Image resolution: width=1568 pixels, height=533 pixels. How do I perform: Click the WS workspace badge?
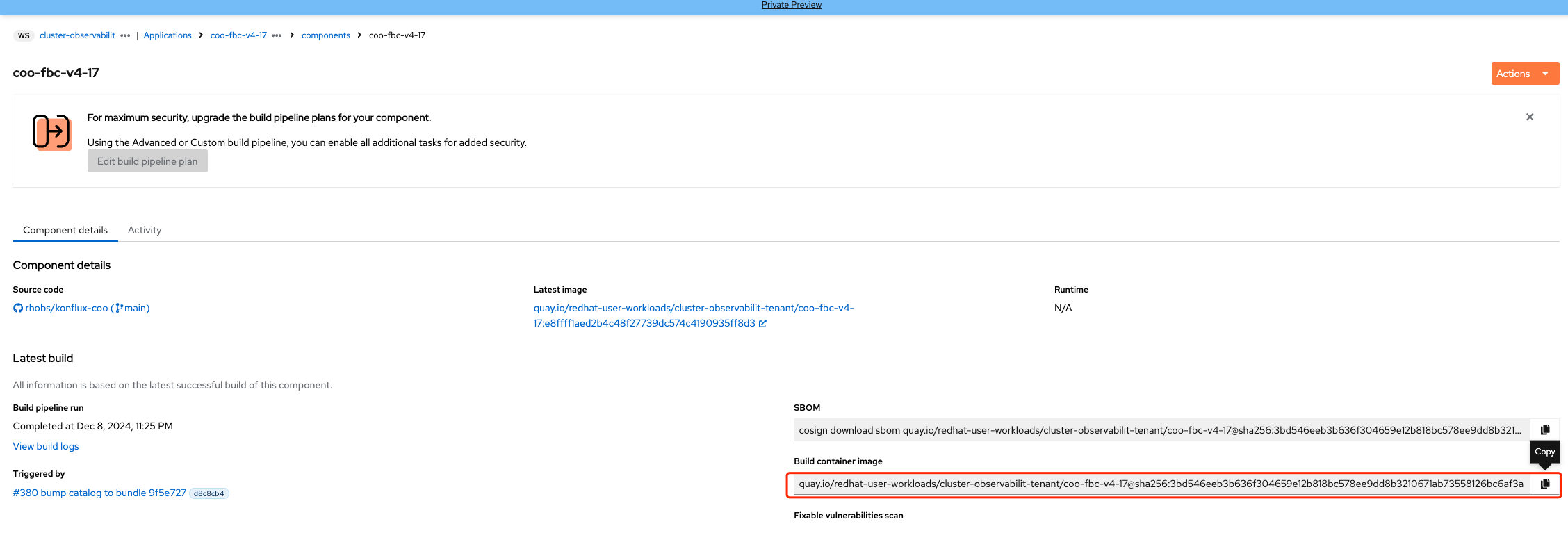coord(24,35)
